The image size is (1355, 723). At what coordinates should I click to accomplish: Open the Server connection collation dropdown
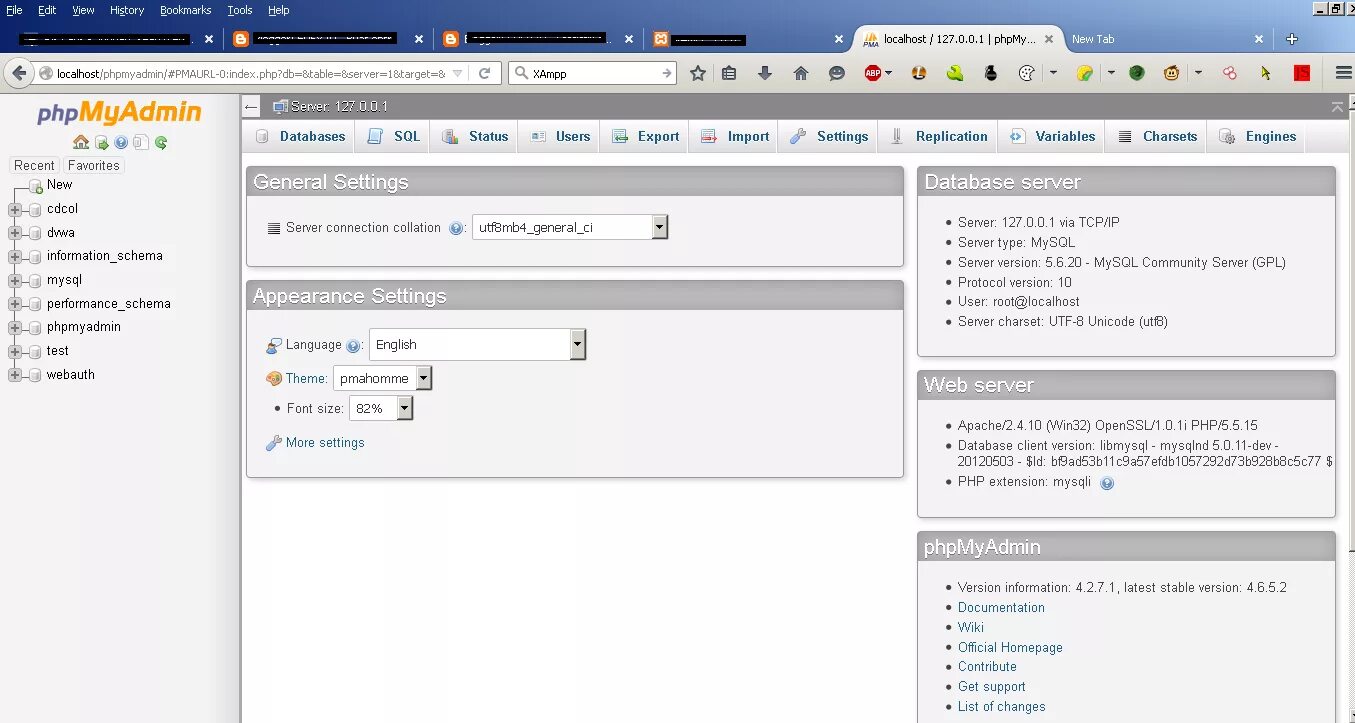point(570,228)
